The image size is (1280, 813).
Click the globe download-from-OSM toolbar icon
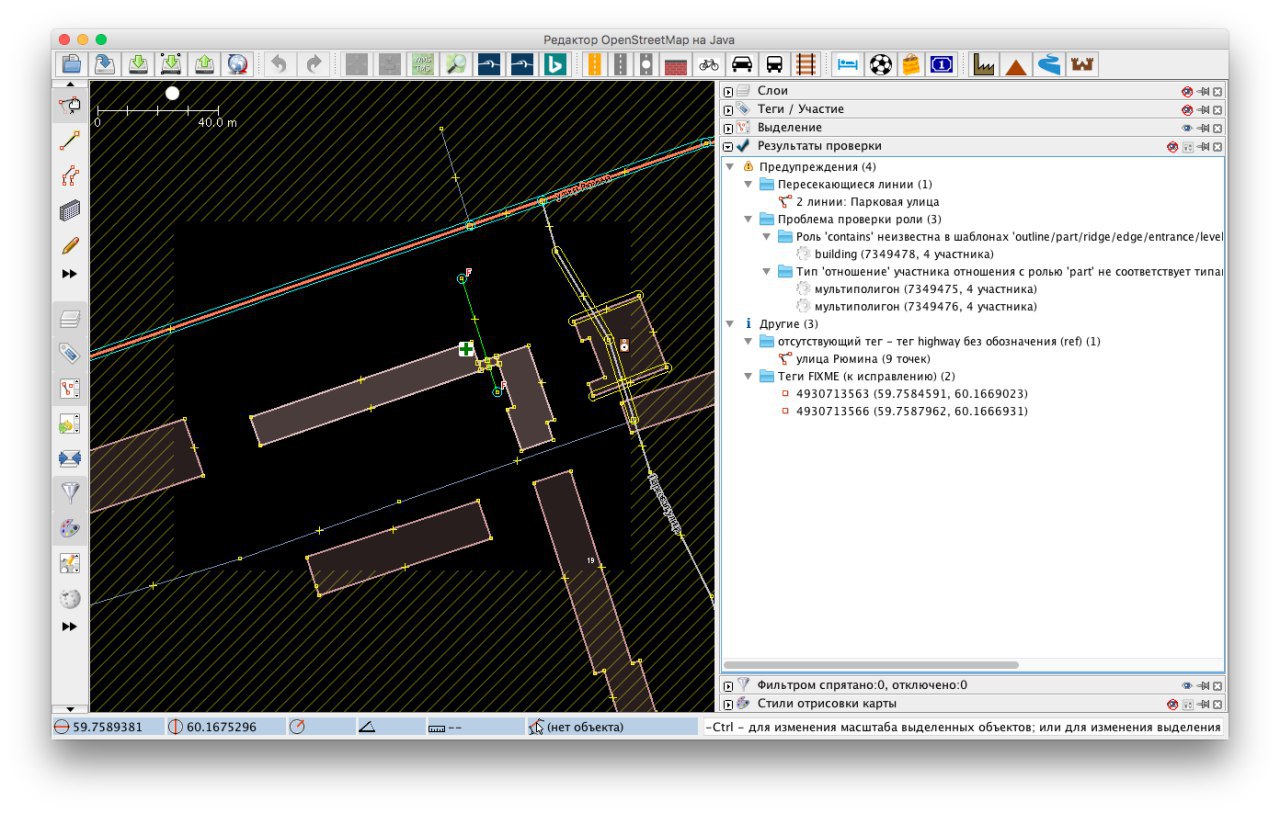coord(237,65)
